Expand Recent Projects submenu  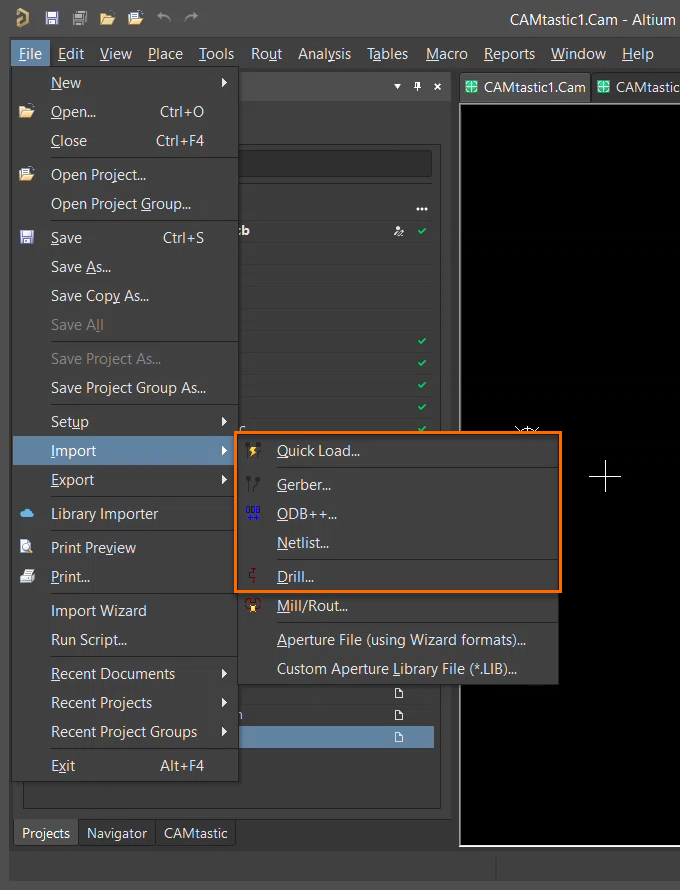coord(125,703)
